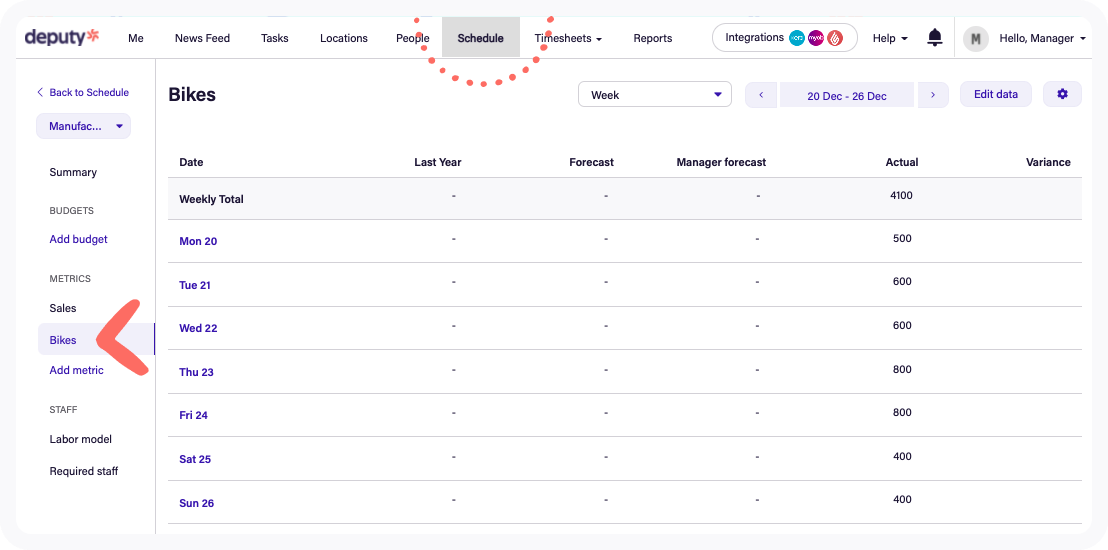Image resolution: width=1108 pixels, height=550 pixels.
Task: Click the Manager avatar icon
Action: 975,38
